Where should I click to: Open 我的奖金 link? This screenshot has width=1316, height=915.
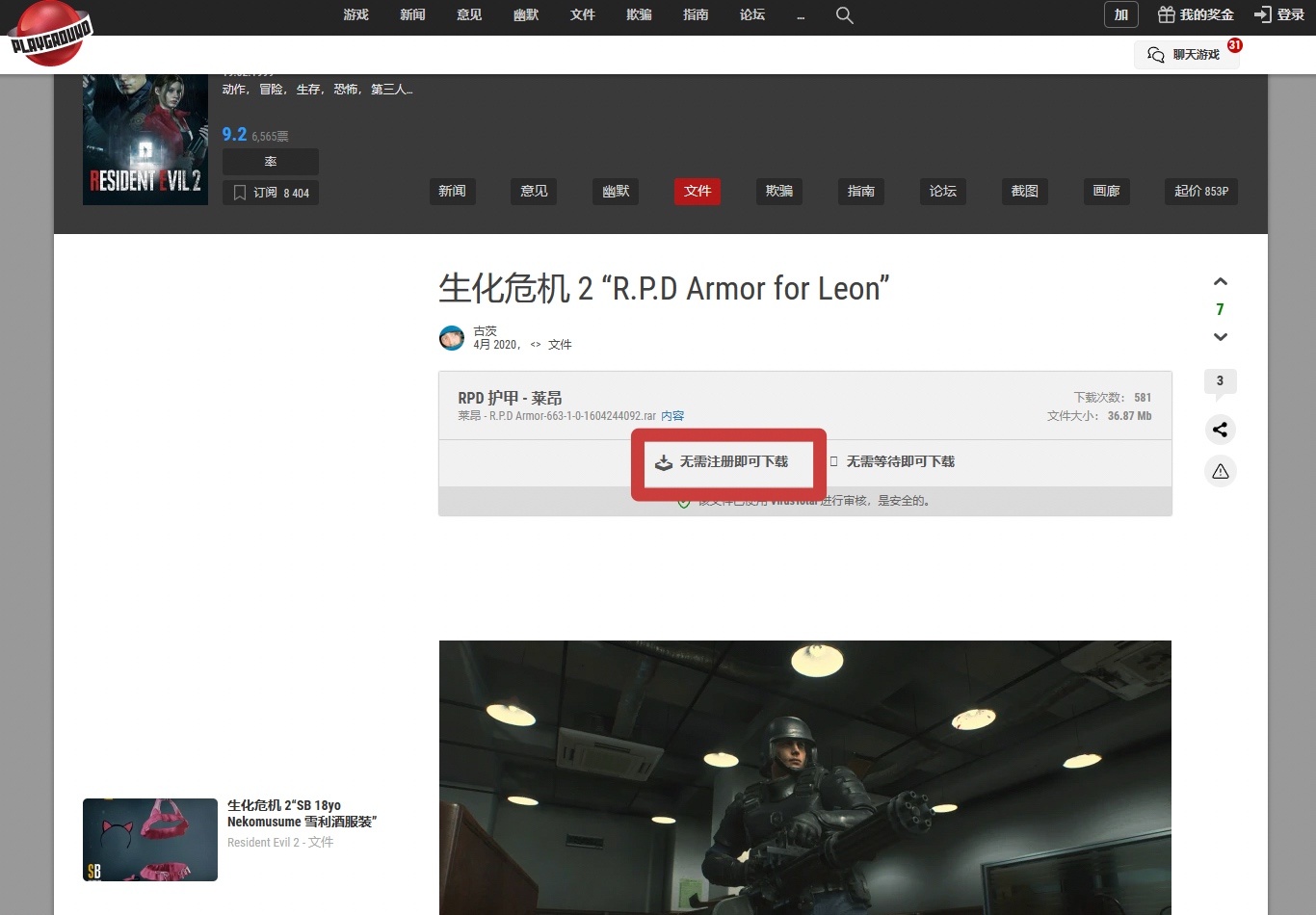point(1206,14)
